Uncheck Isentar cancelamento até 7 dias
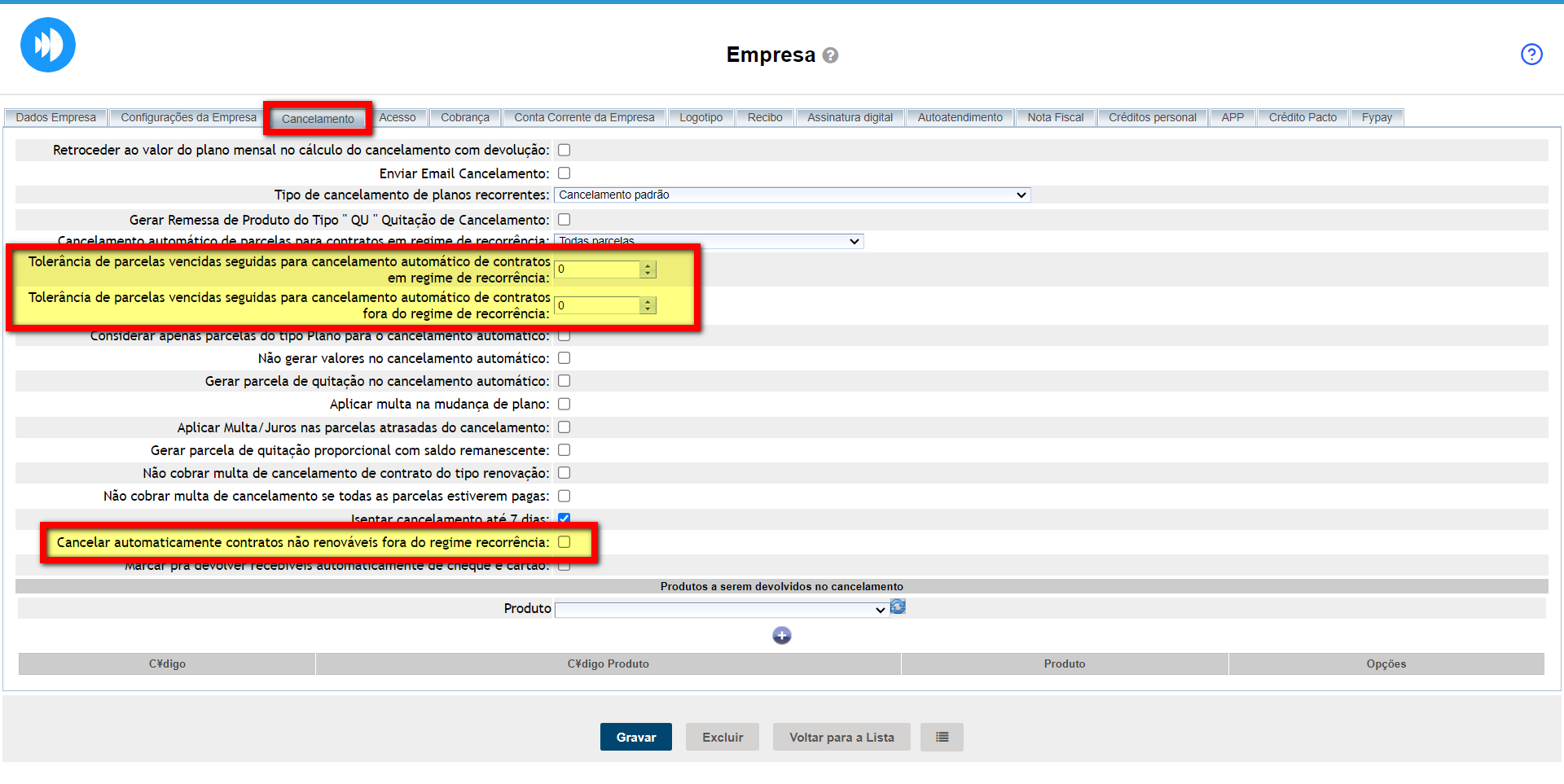The height and width of the screenshot is (784, 1564). [564, 519]
